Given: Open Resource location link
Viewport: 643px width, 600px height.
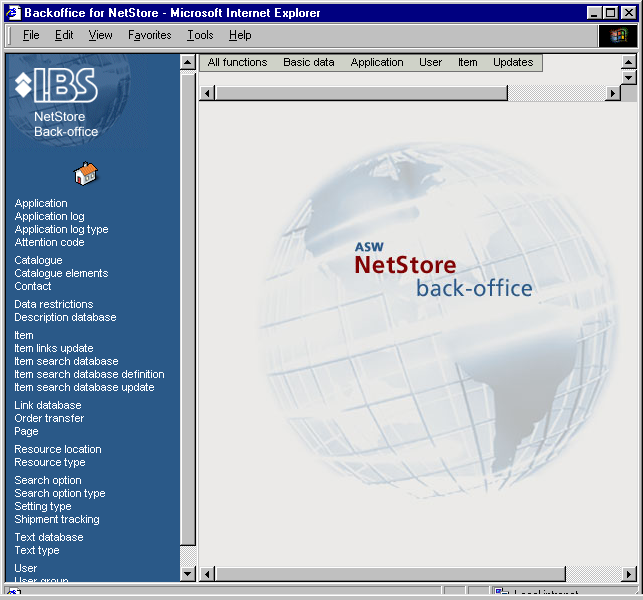Looking at the screenshot, I should click(58, 449).
